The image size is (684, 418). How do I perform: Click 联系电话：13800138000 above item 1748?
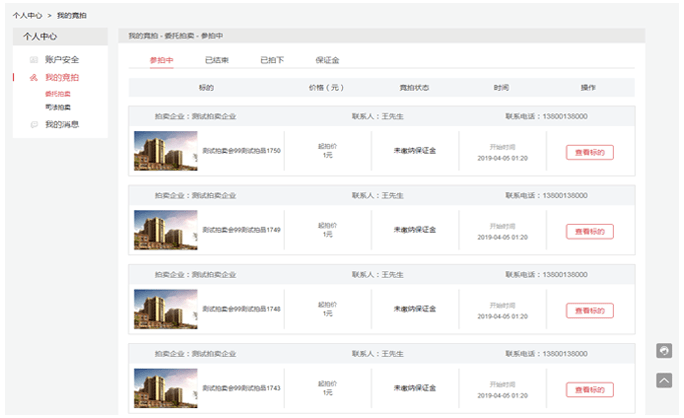point(547,274)
